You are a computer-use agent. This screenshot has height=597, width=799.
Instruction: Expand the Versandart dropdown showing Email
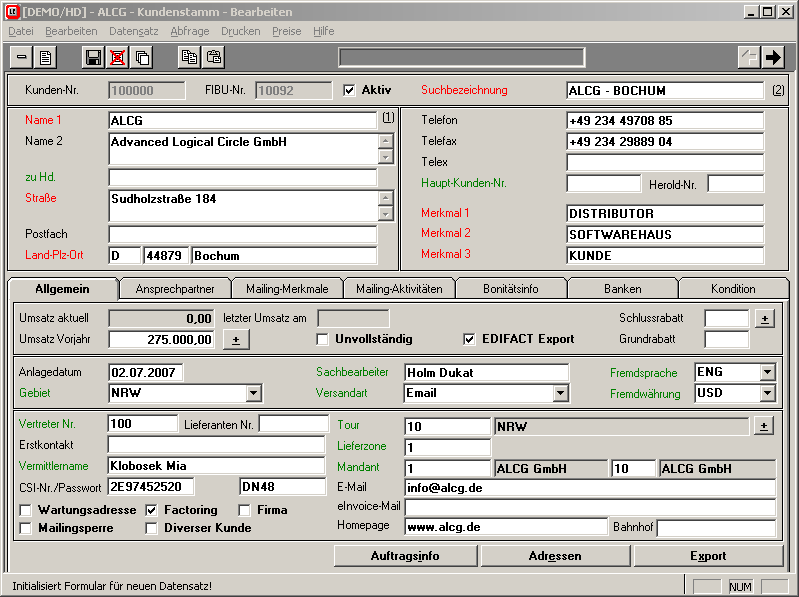click(x=560, y=394)
